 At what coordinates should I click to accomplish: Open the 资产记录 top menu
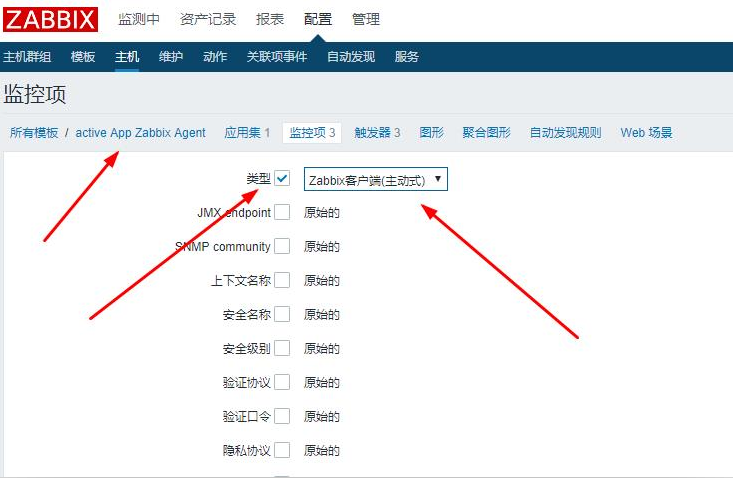tap(208, 19)
